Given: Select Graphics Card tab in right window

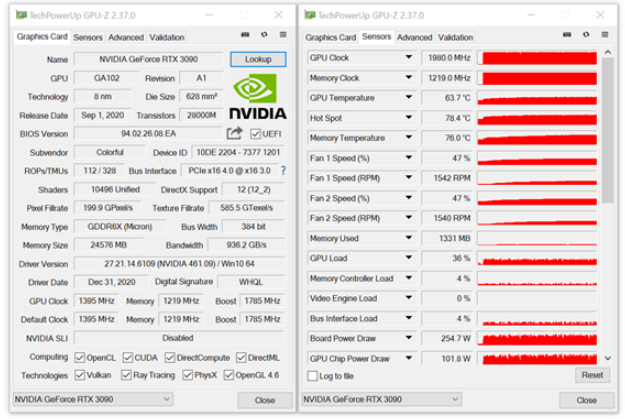Looking at the screenshot, I should (x=330, y=37).
